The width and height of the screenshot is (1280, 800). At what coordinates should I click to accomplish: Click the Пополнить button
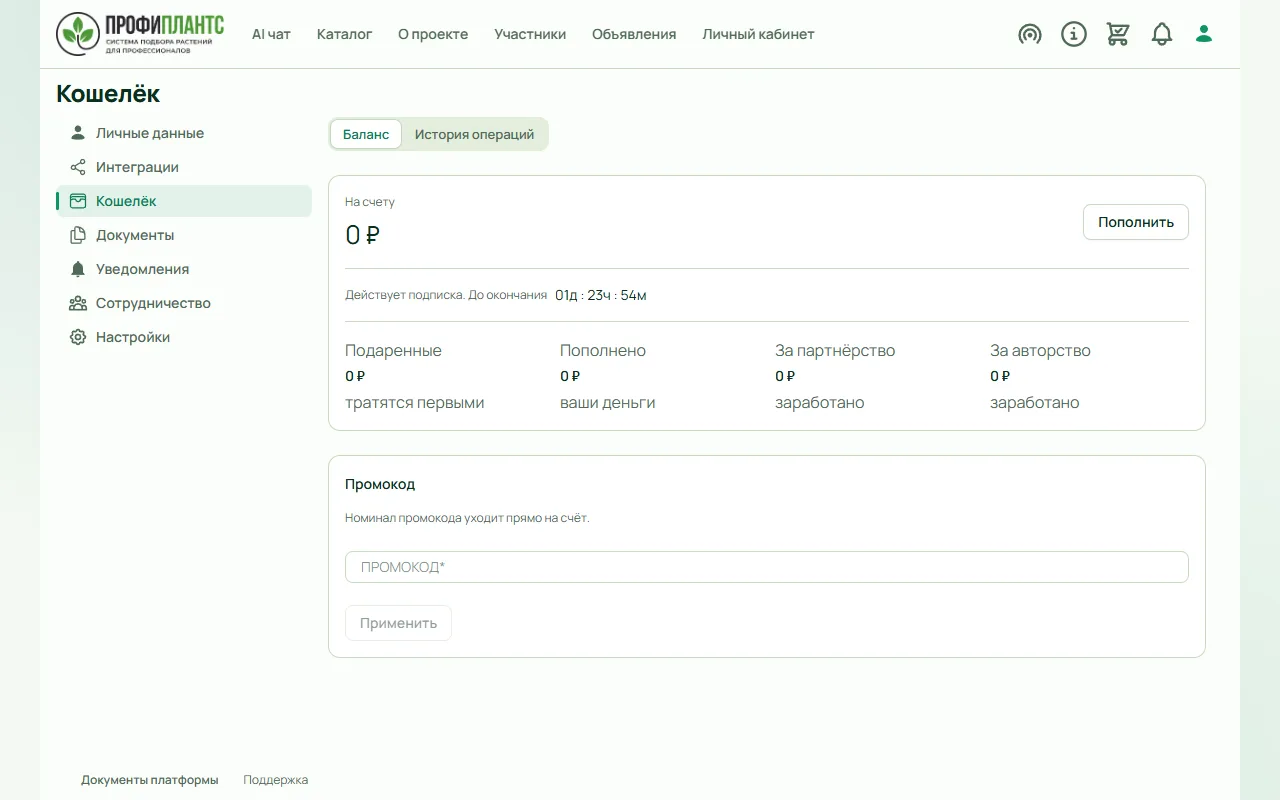pyautogui.click(x=1136, y=222)
